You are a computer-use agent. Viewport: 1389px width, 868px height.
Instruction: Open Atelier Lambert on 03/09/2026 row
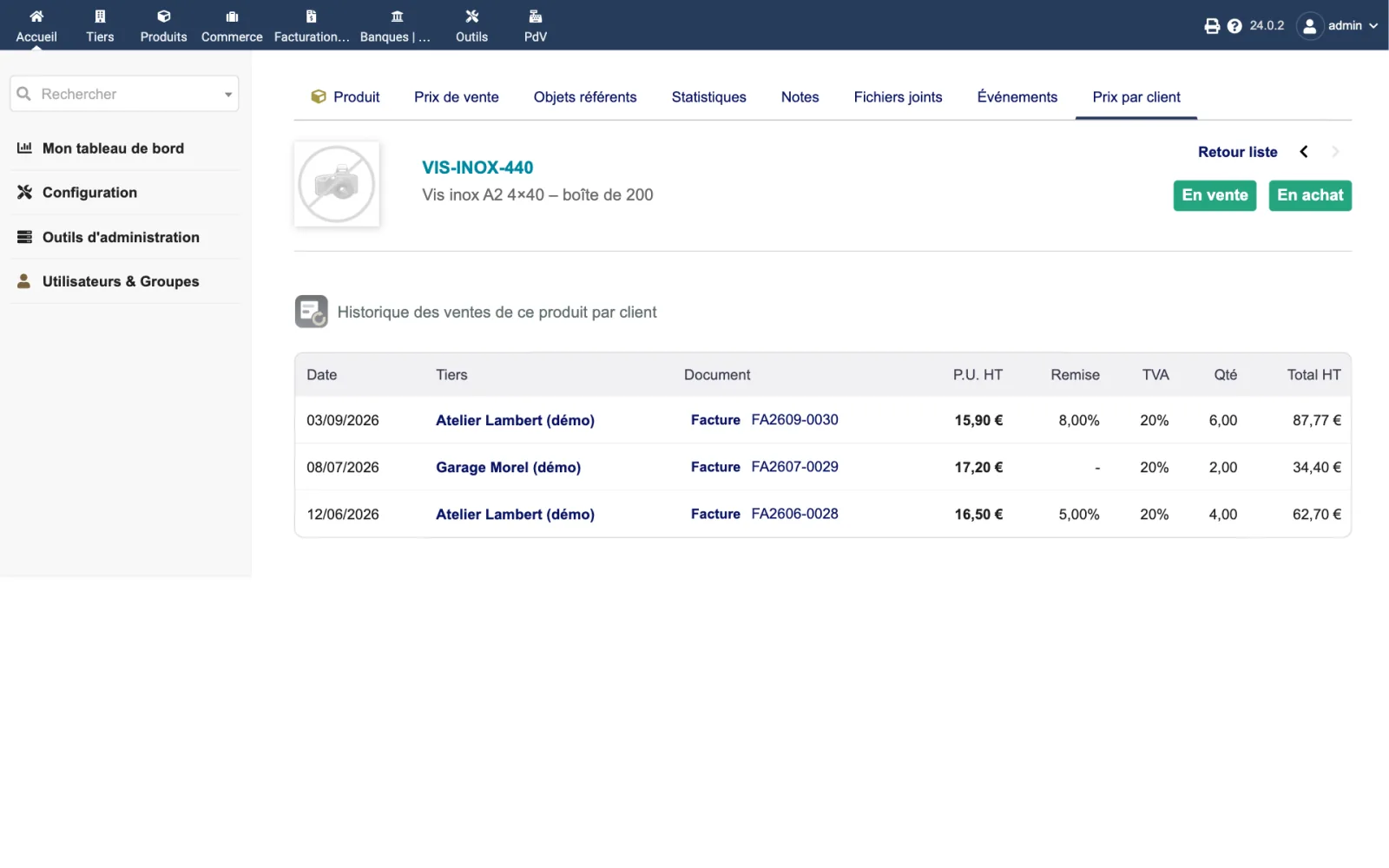point(515,420)
